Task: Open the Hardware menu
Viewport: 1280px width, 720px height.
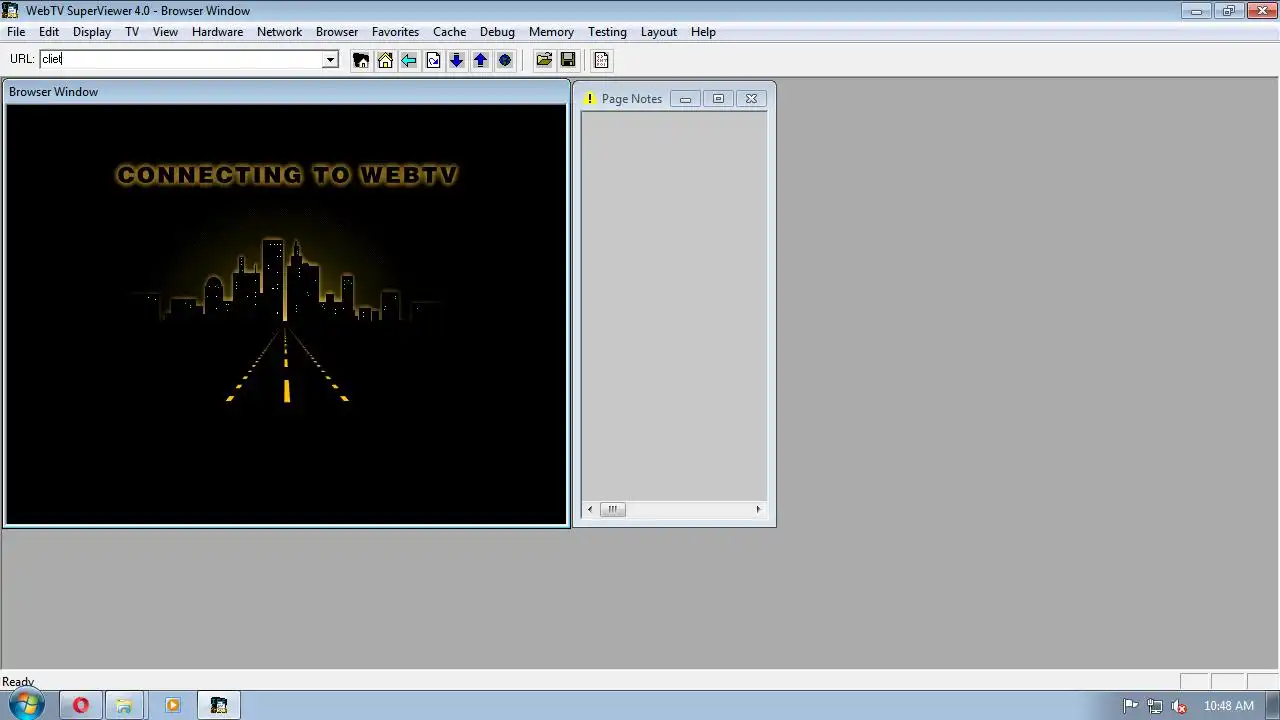Action: 217,32
